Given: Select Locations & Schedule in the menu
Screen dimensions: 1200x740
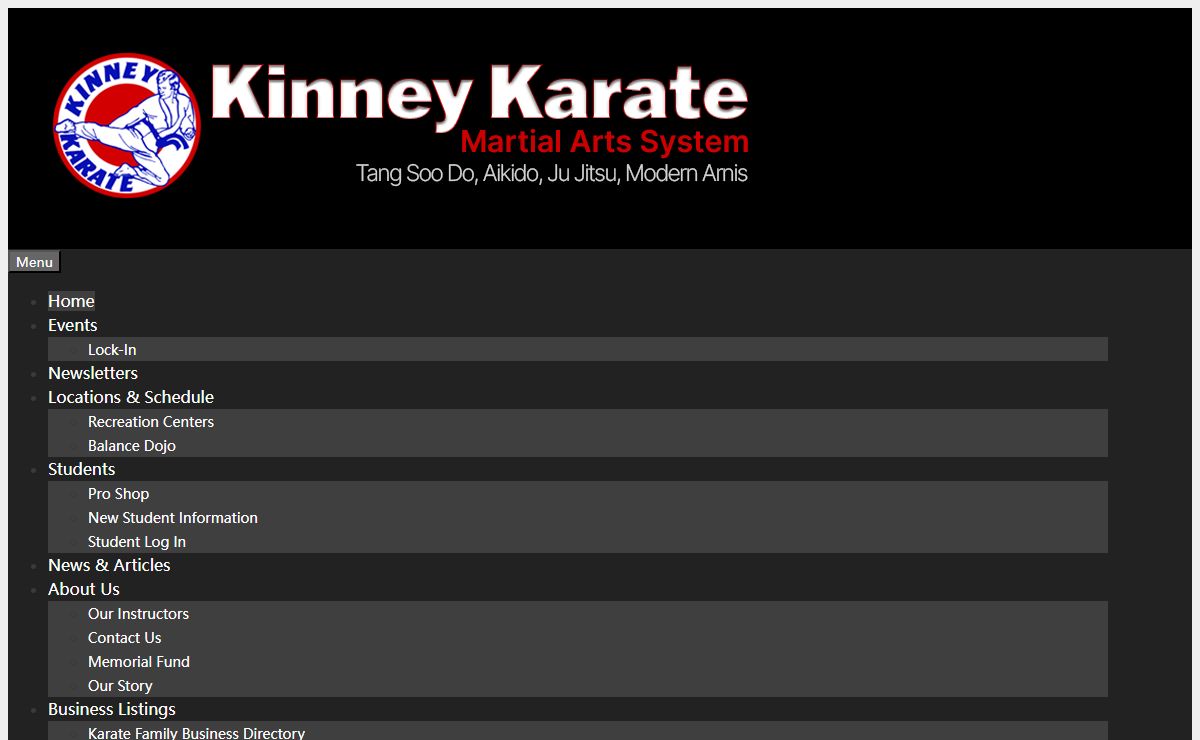Looking at the screenshot, I should 131,397.
